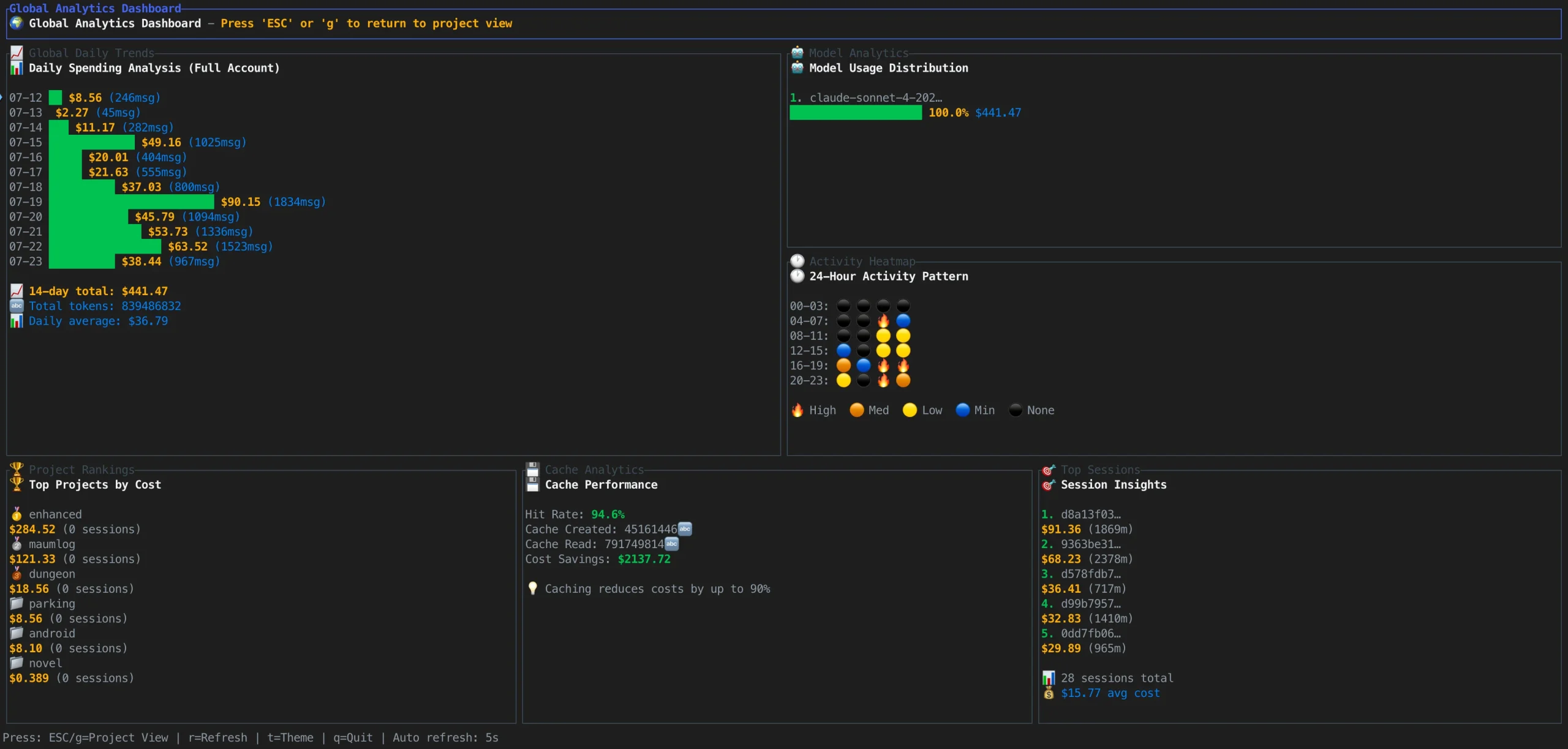Click the fire High legend indicator
This screenshot has height=749, width=1568.
coord(797,410)
